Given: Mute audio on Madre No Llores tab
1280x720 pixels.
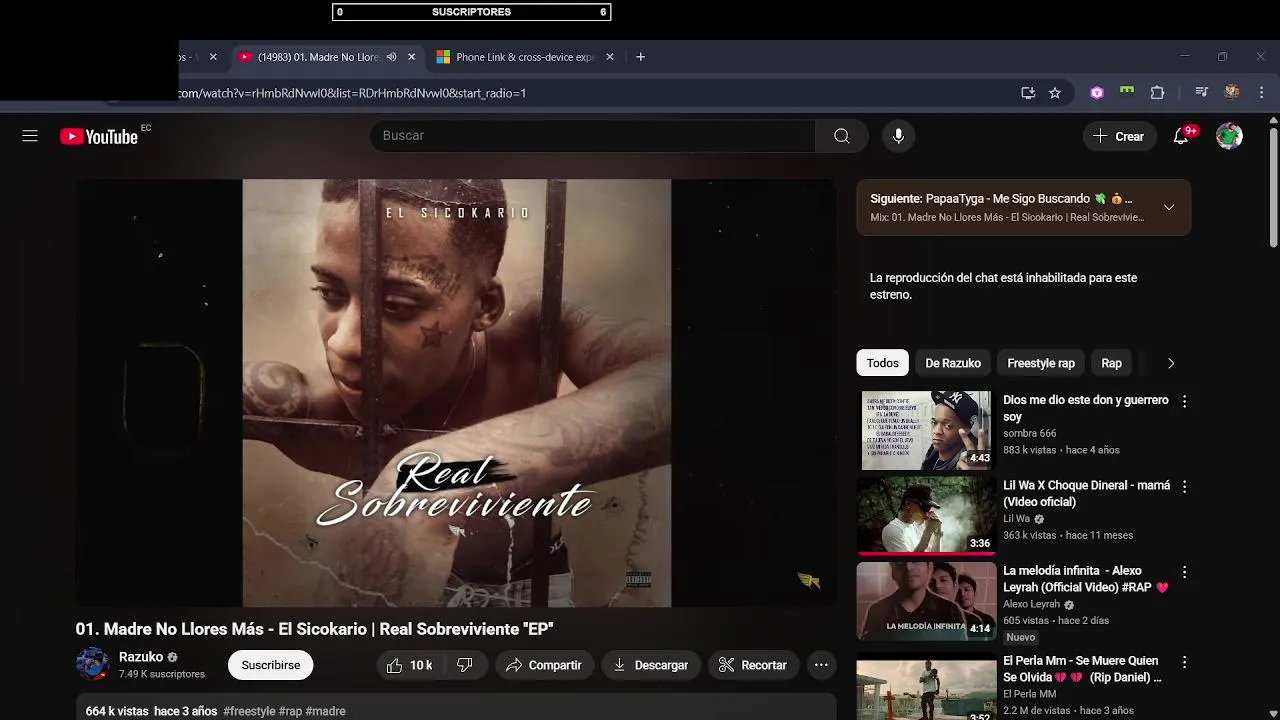Looking at the screenshot, I should (x=391, y=57).
